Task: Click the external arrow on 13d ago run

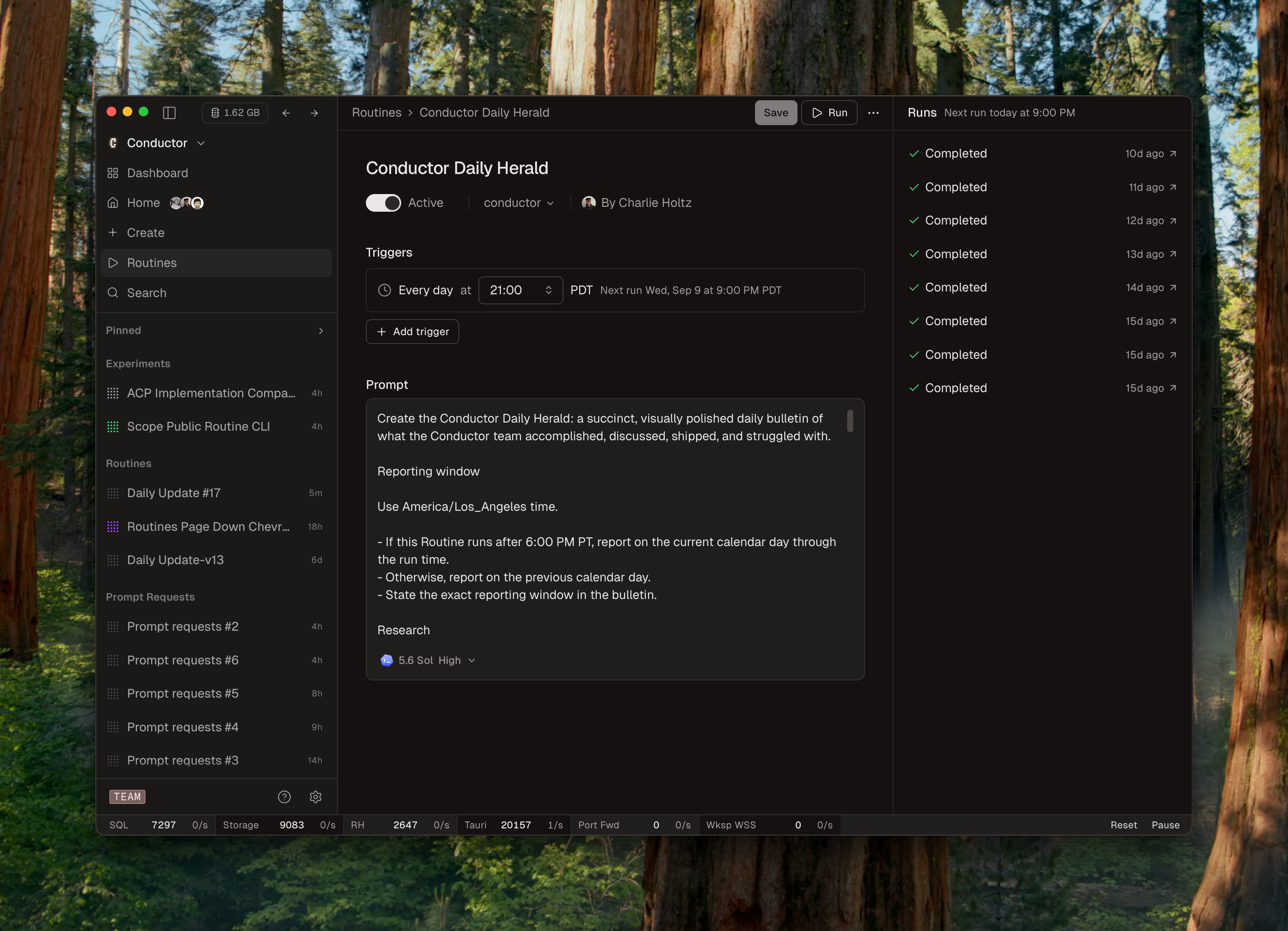Action: (1173, 254)
